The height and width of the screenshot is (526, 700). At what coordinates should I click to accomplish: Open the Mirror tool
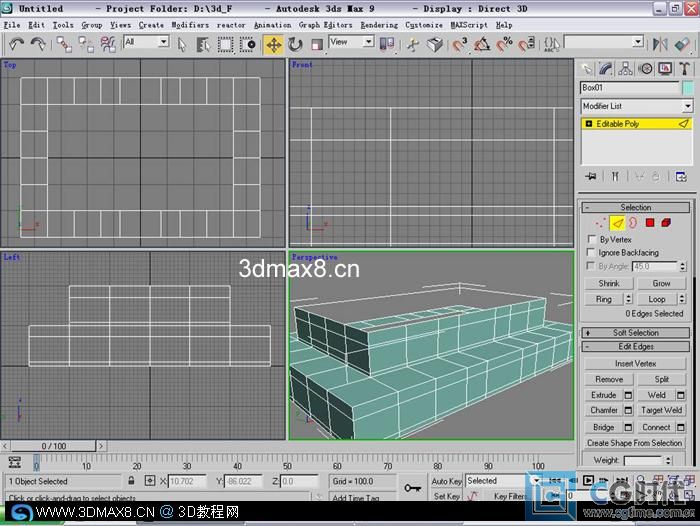tap(660, 44)
